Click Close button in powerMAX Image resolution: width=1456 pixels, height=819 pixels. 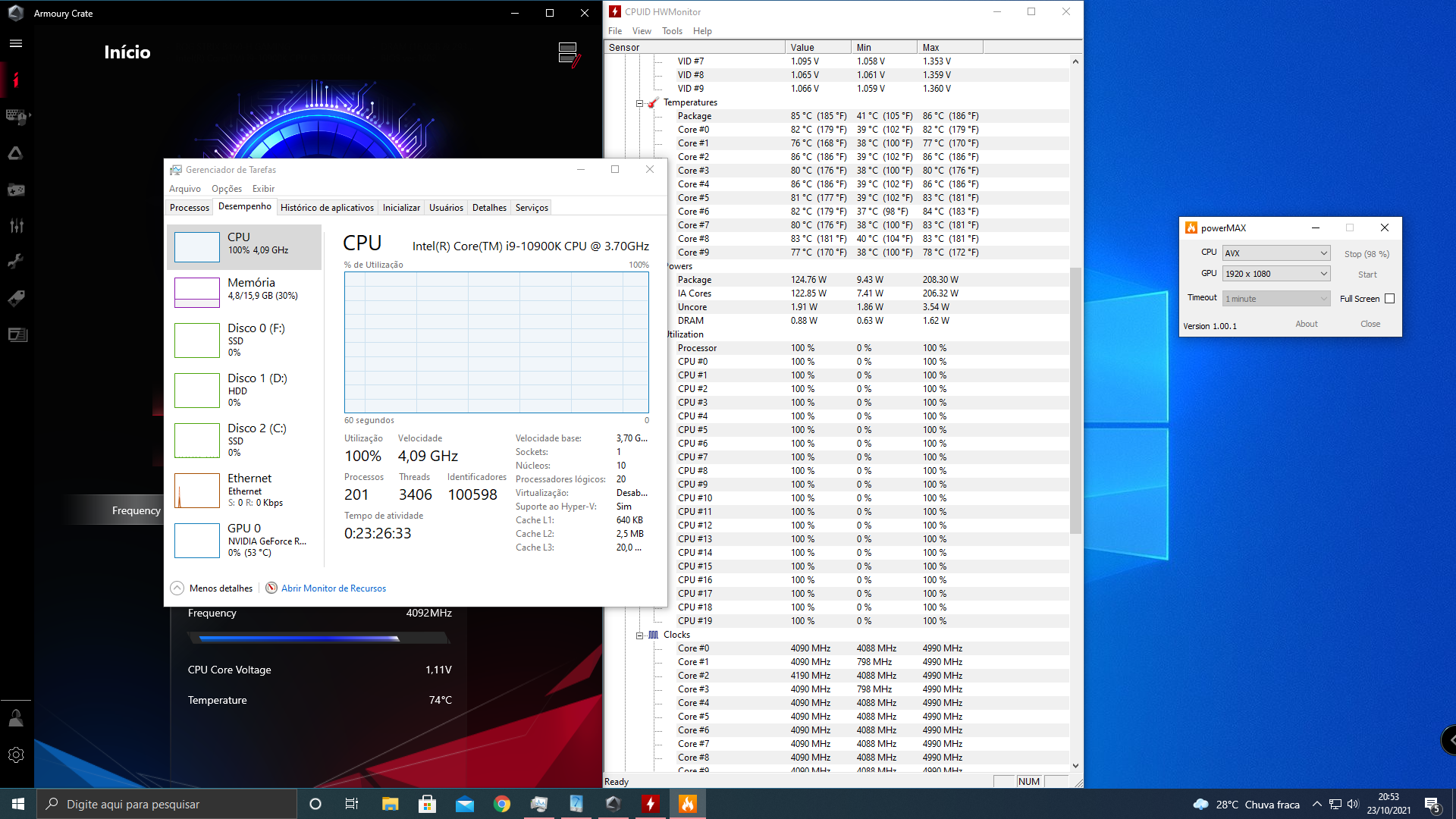click(x=1370, y=324)
